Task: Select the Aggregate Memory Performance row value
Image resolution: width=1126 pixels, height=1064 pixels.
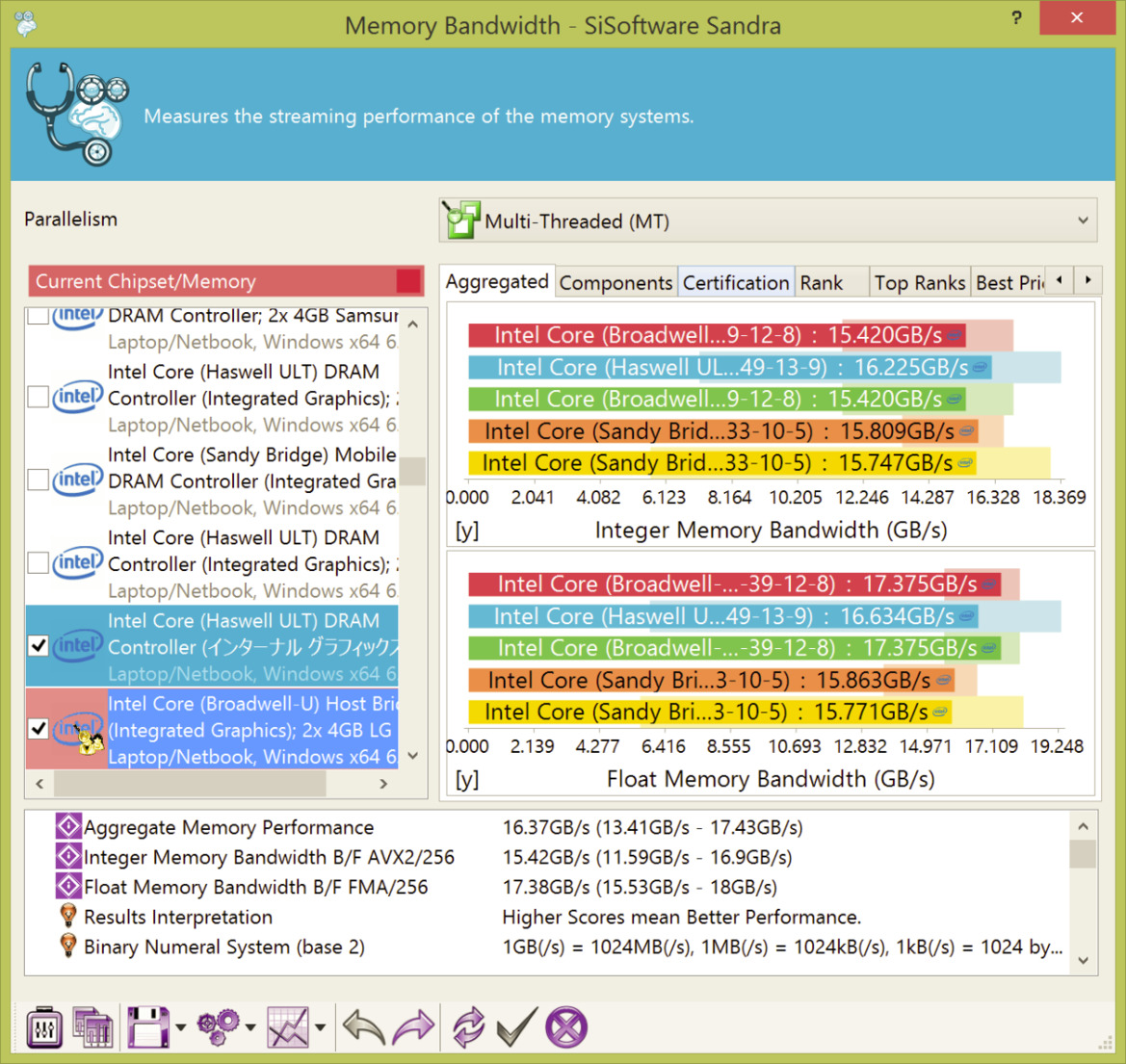Action: [x=652, y=827]
